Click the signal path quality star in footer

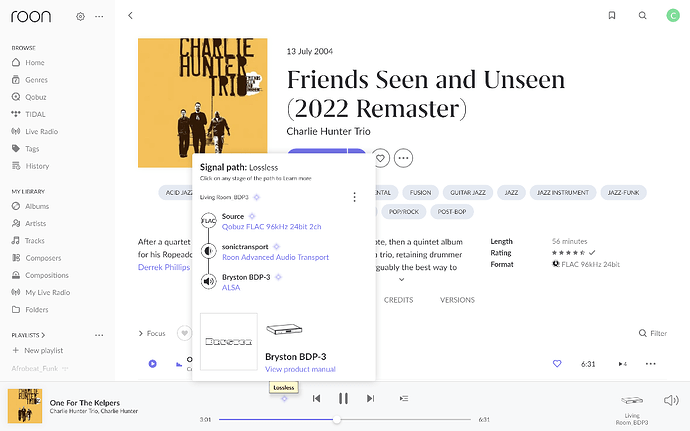pos(284,398)
